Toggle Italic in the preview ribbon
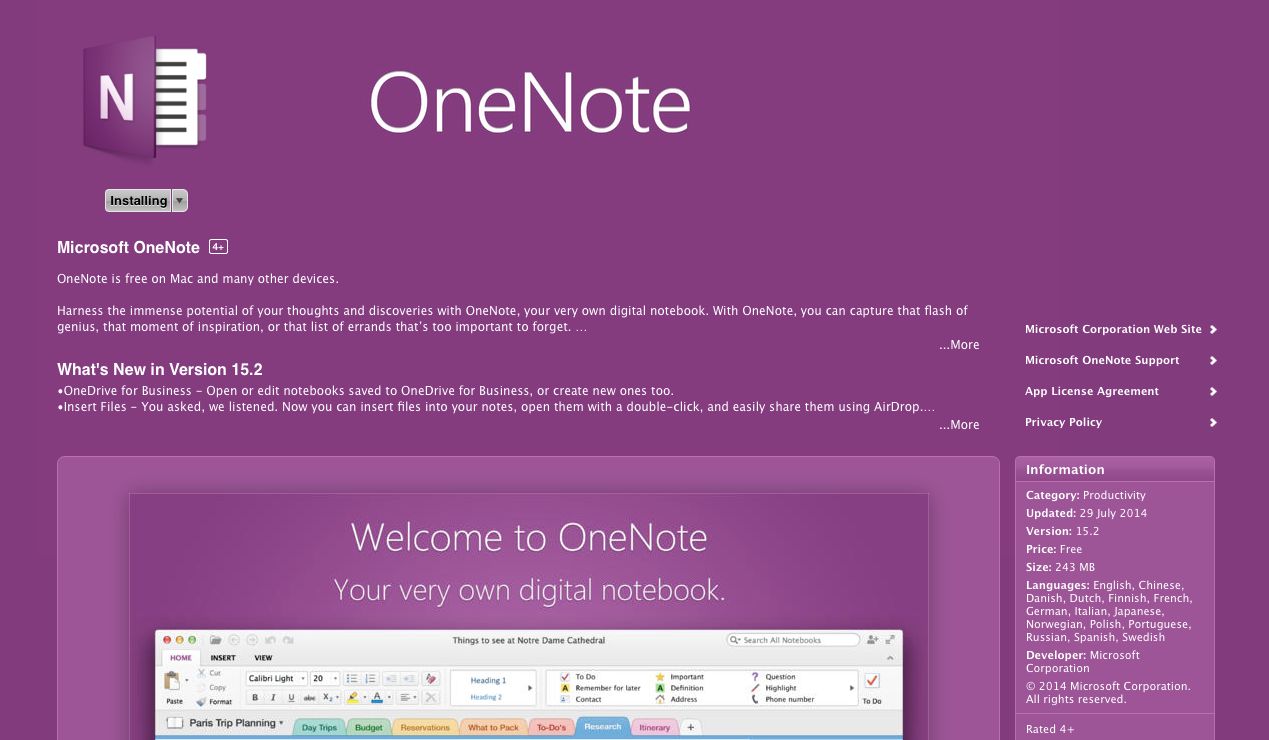This screenshot has height=740, width=1269. tap(273, 697)
